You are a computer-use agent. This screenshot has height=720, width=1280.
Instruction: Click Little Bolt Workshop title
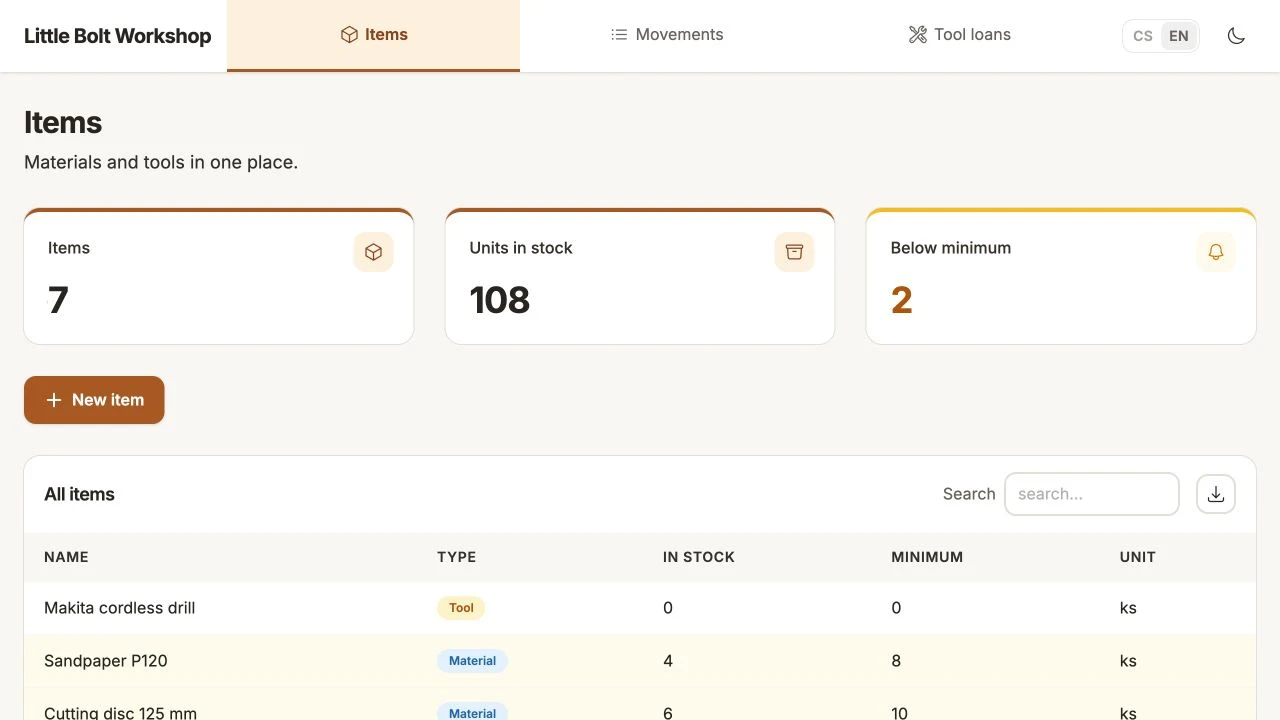point(118,36)
